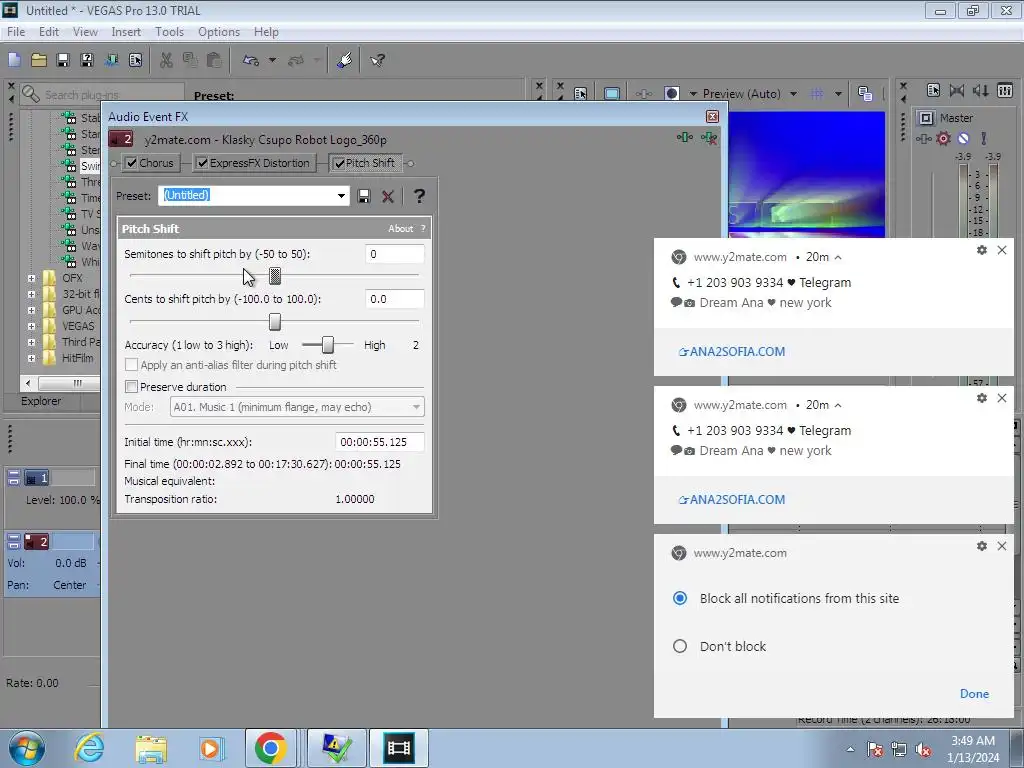1024x768 pixels.
Task: Toggle the ExpressFX Distortion checkbox
Action: coord(202,163)
